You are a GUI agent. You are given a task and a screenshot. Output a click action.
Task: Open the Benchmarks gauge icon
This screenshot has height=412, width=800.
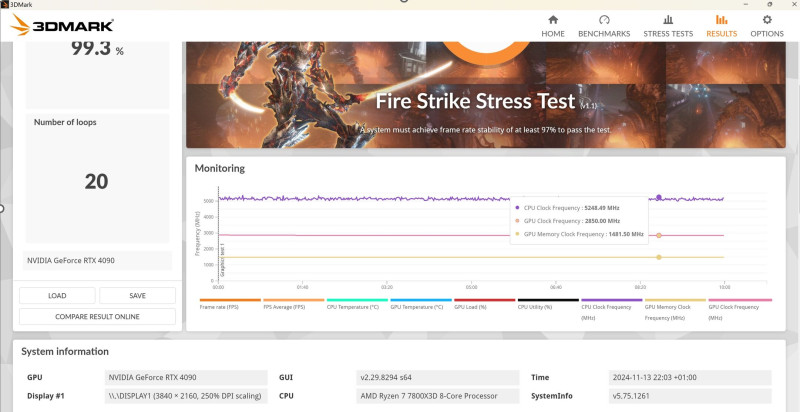click(604, 20)
